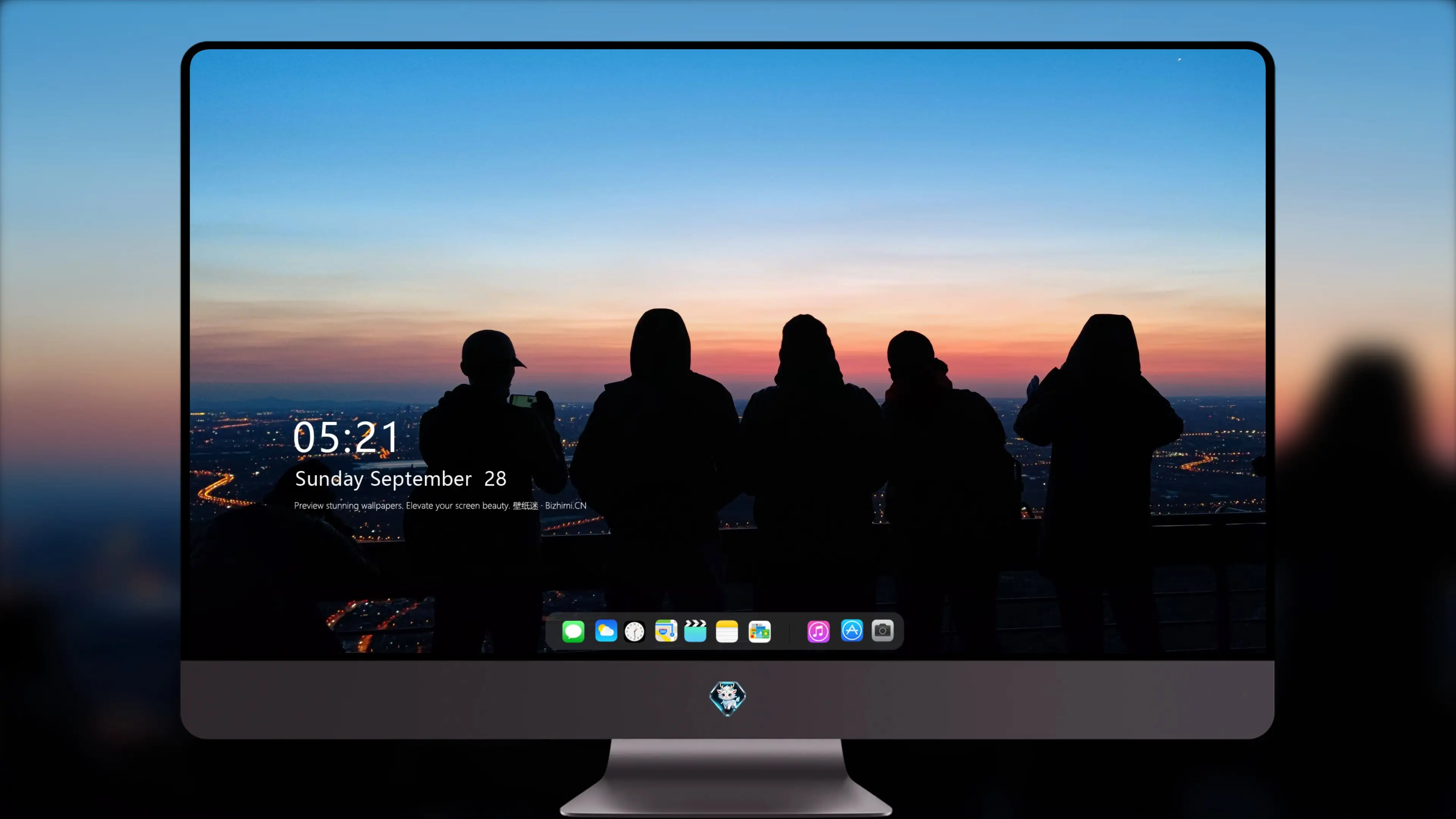Launch the Clock app from the dock
Image resolution: width=1456 pixels, height=819 pixels.
[x=634, y=631]
